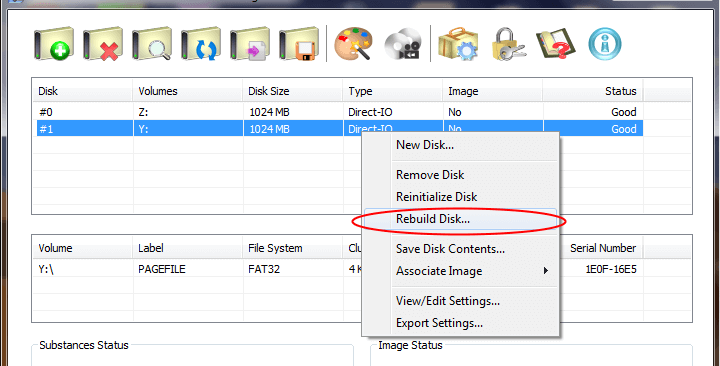
Task: Click the padlock and keys icon
Action: point(508,44)
